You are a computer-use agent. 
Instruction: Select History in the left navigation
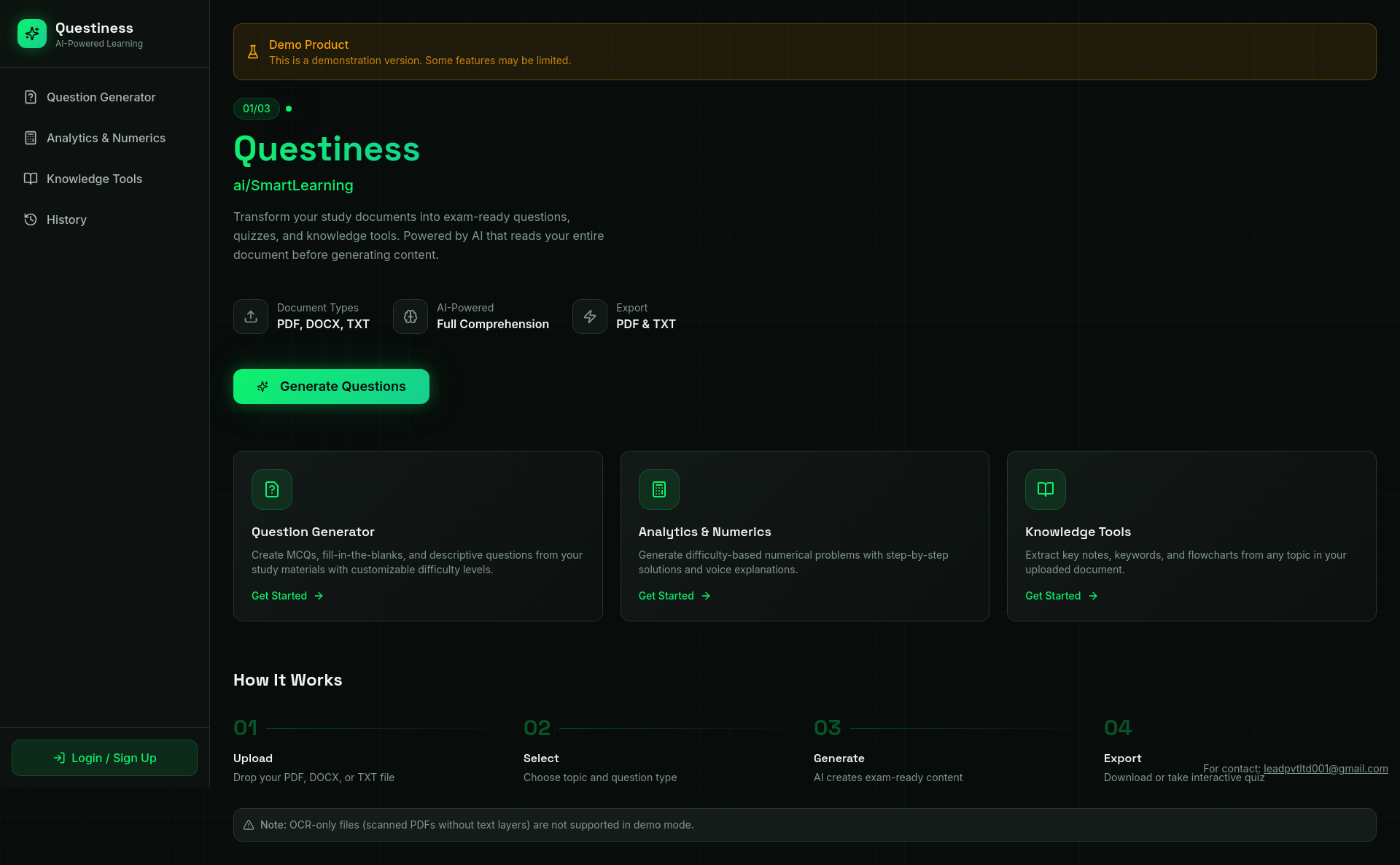pos(66,219)
